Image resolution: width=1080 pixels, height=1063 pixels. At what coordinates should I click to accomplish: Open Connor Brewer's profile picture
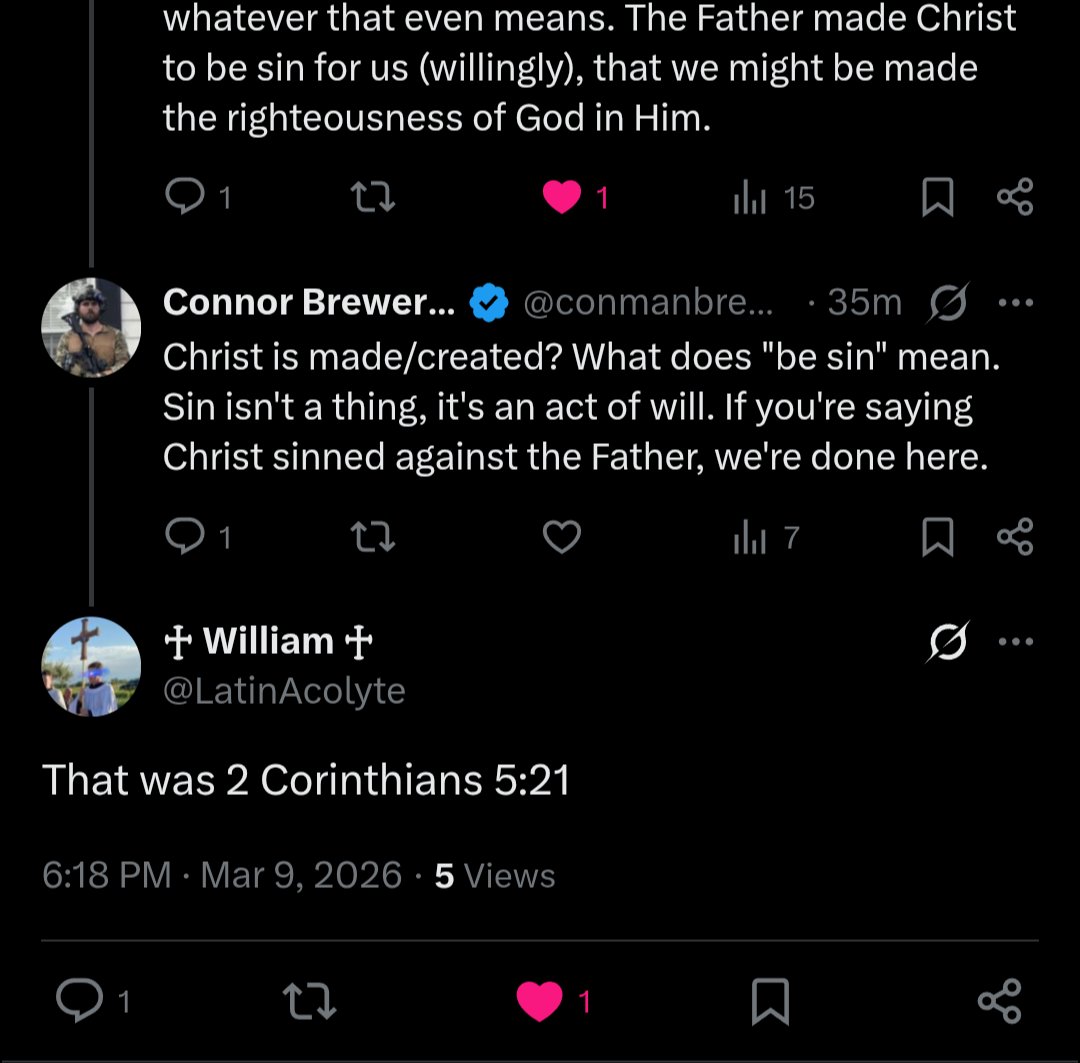coord(91,327)
